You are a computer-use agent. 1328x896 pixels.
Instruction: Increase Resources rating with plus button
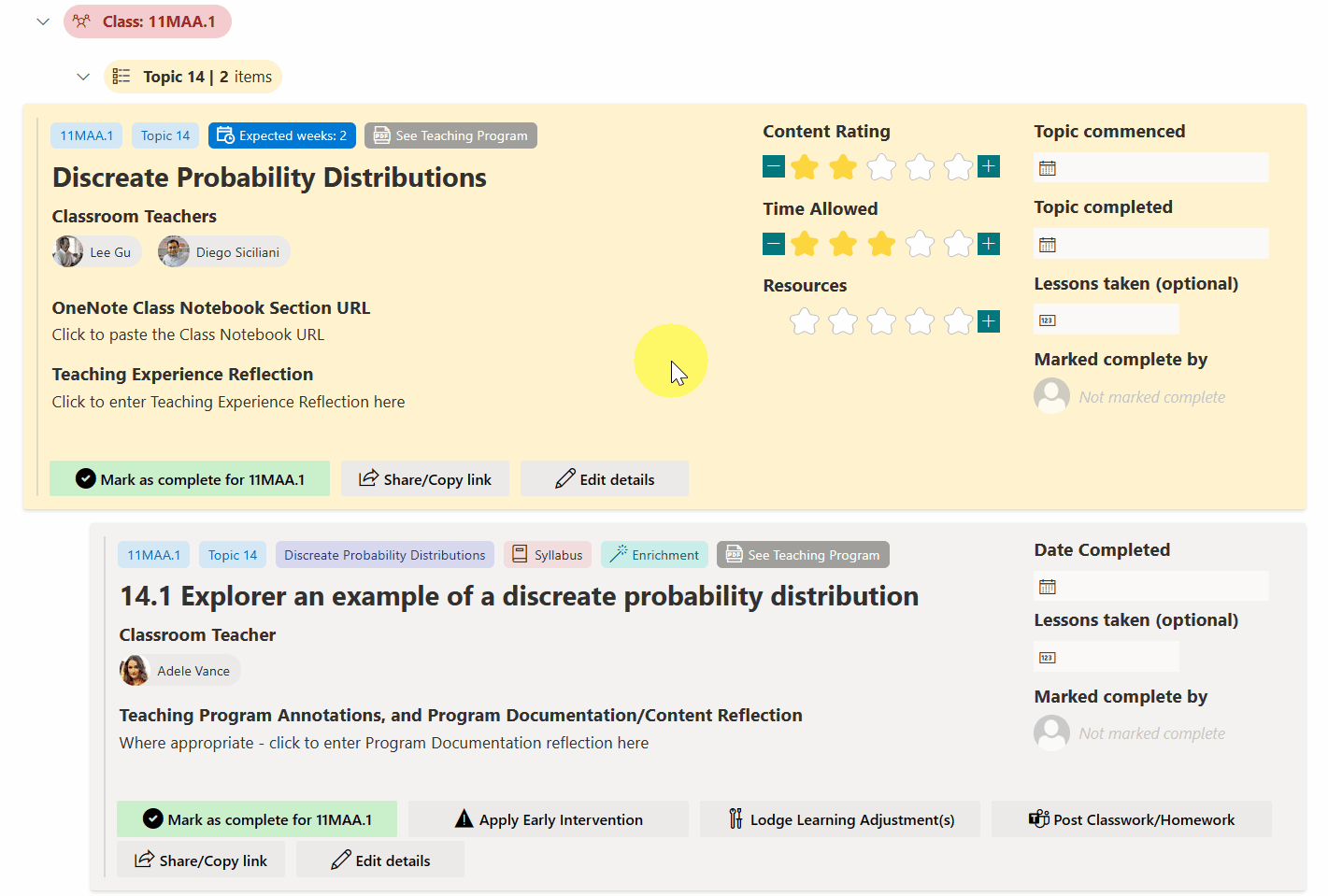989,321
